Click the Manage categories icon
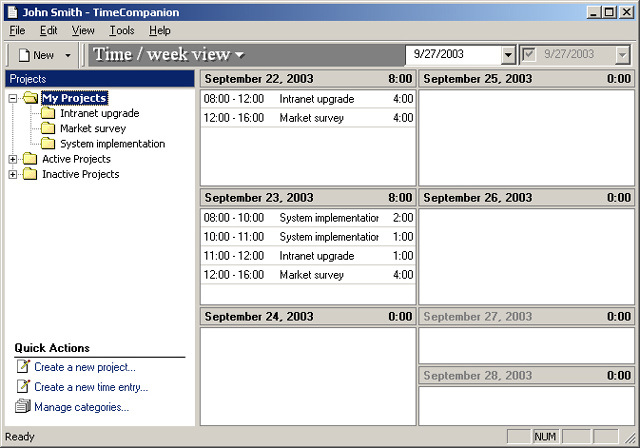 (23, 407)
